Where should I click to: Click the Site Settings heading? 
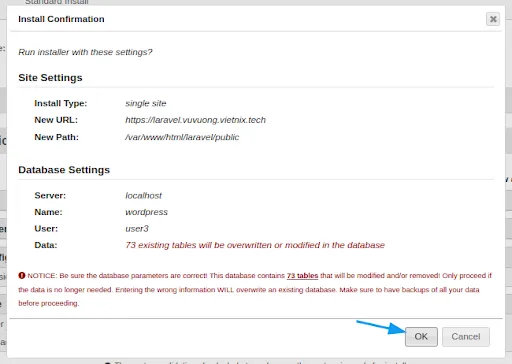pyautogui.click(x=50, y=78)
